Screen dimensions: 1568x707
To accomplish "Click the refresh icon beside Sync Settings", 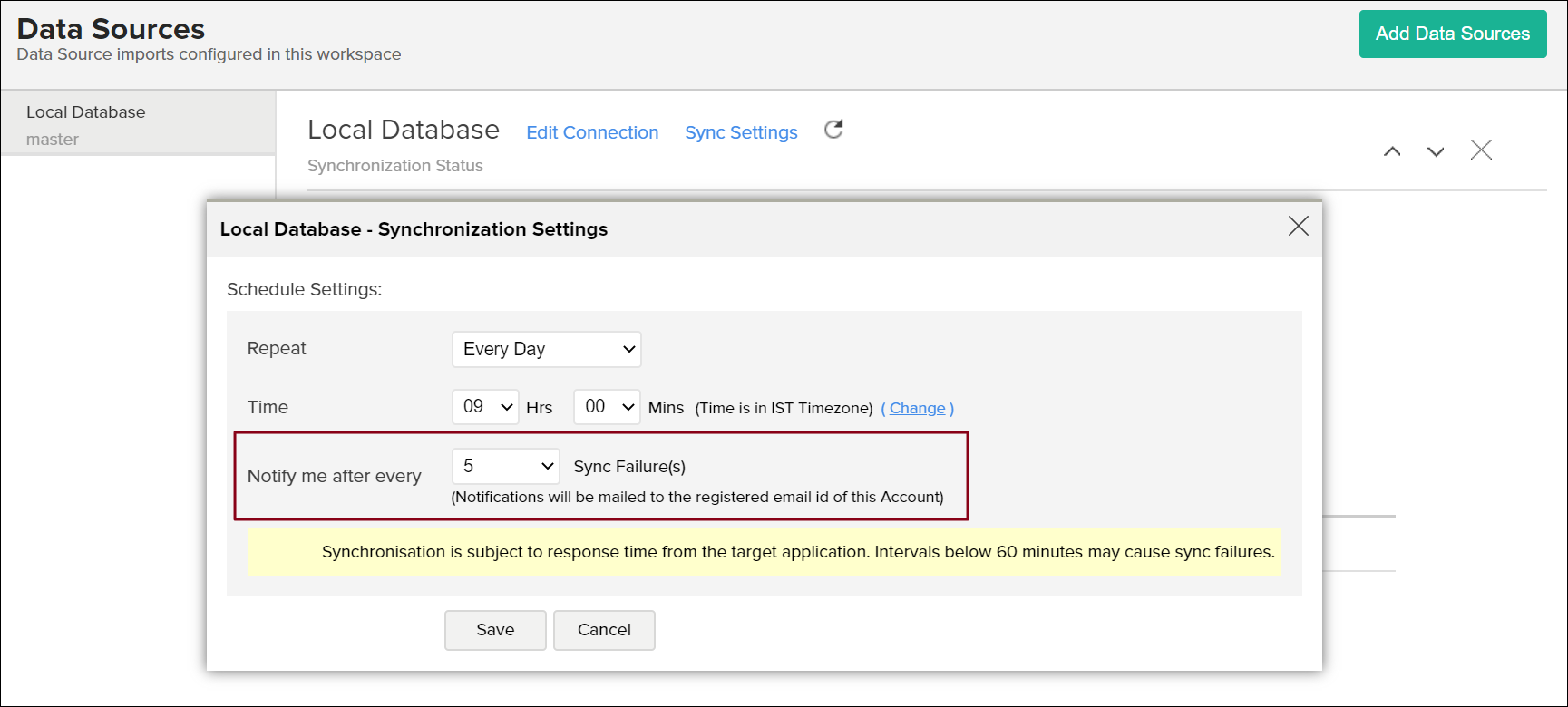I will pyautogui.click(x=833, y=130).
